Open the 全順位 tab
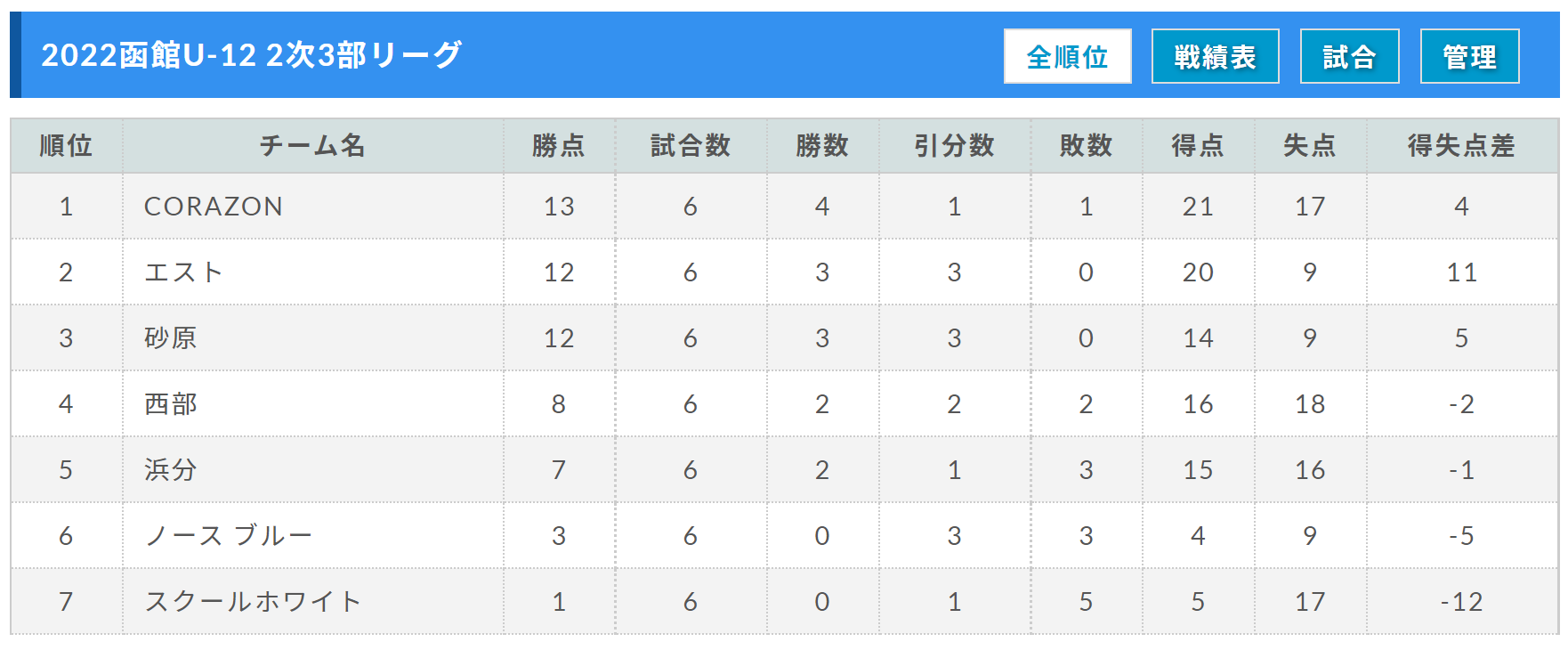Viewport: 1568px width, 650px height. [1067, 56]
